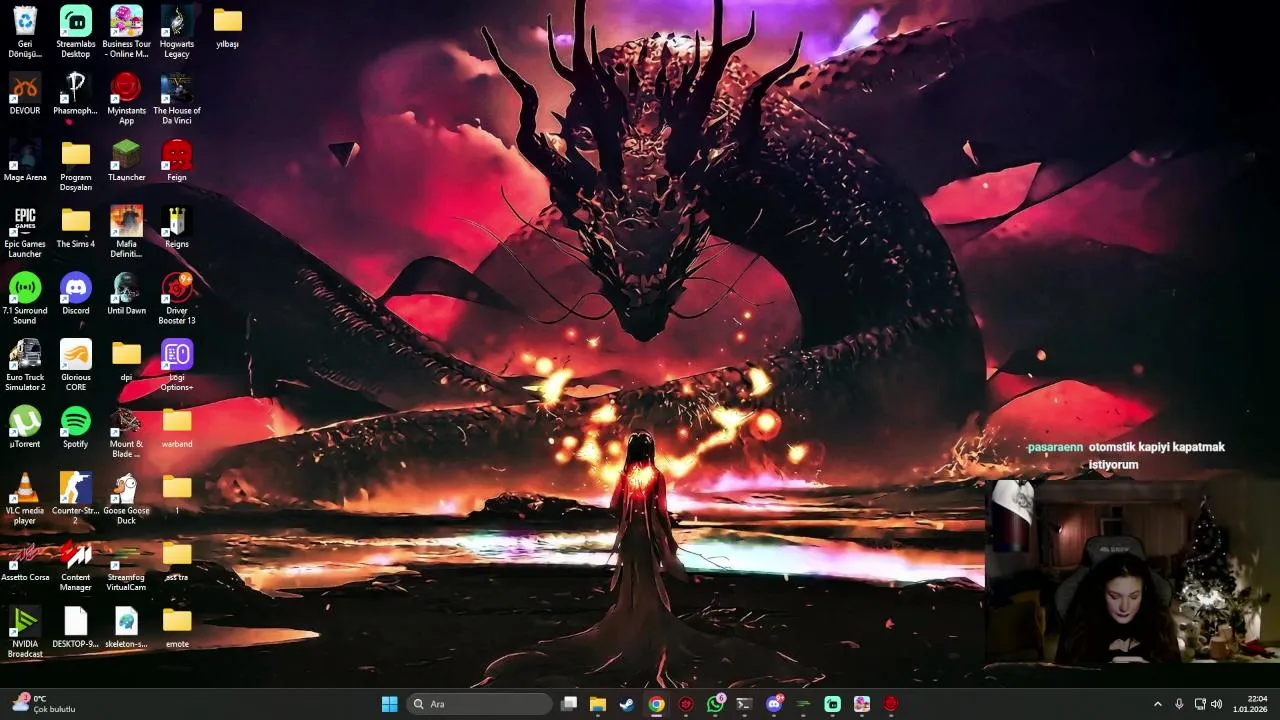Open Discord from the taskbar
This screenshot has height=720, width=1280.
[773, 704]
